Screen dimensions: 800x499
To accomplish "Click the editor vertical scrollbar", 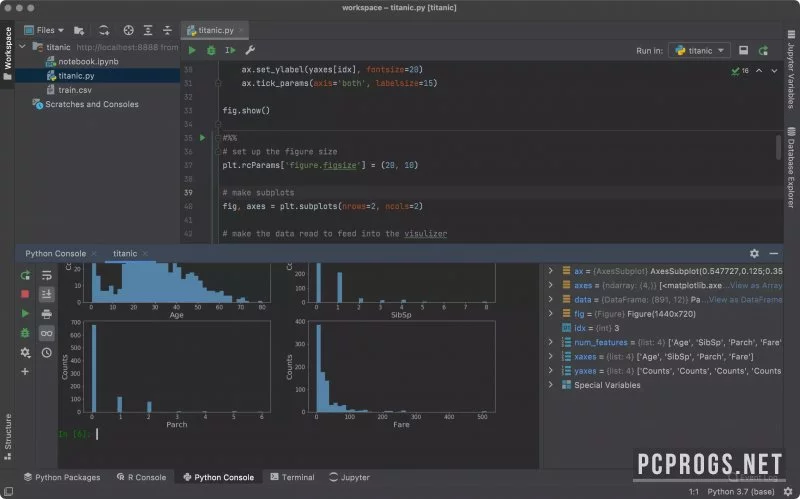I will tap(778, 147).
